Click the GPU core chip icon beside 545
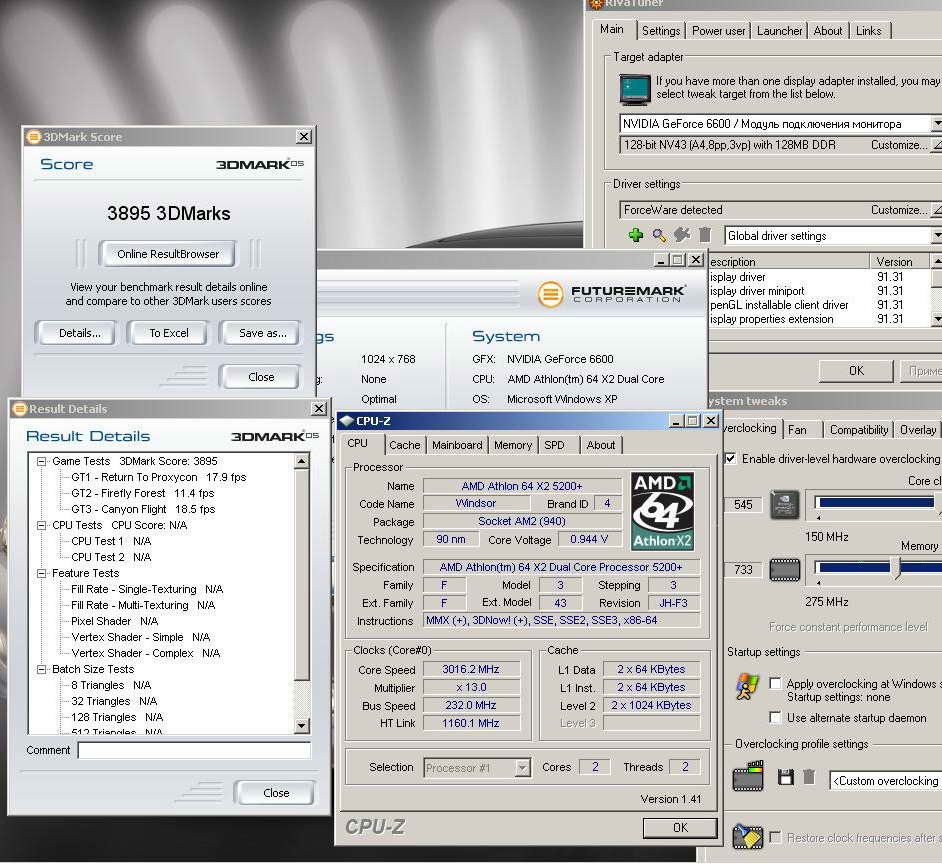Screen dimensions: 942x864 785,505
